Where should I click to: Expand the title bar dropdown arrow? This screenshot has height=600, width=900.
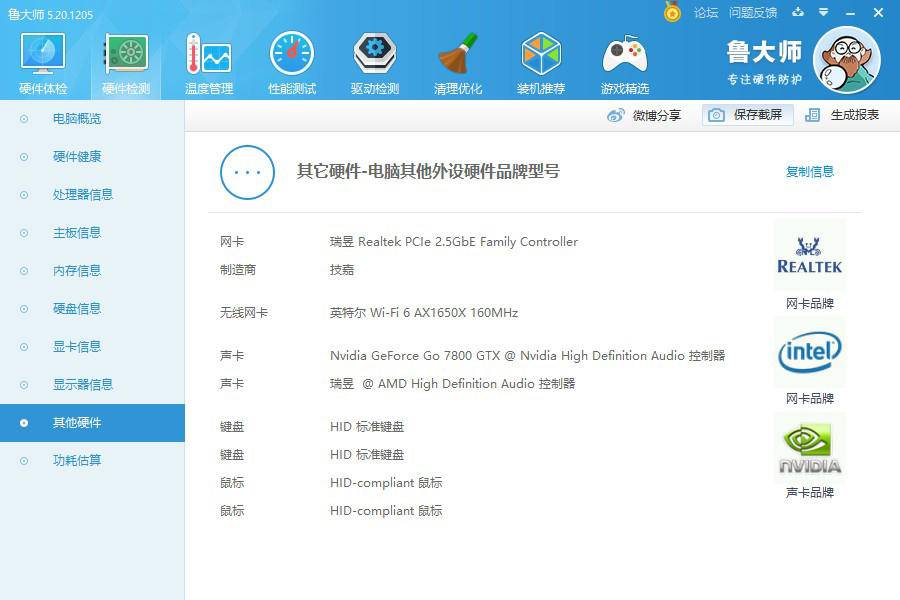(x=822, y=13)
